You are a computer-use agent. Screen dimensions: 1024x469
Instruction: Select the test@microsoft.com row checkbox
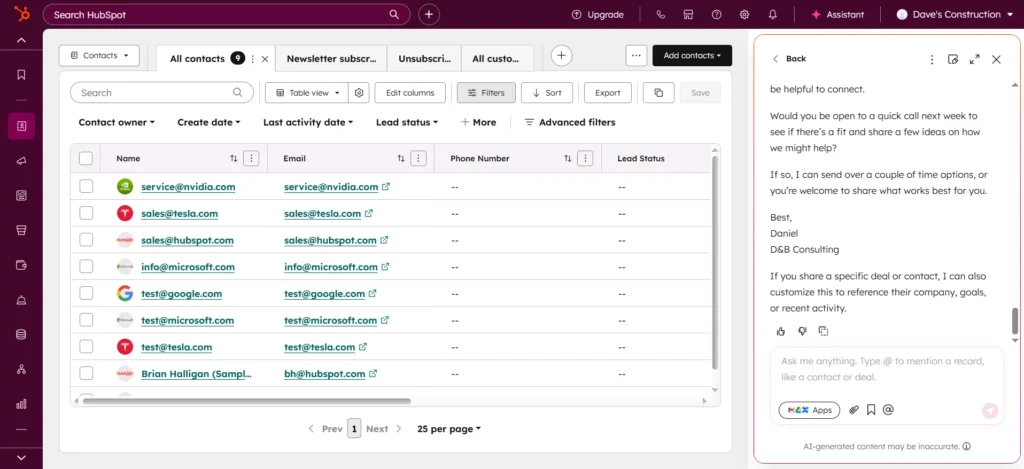pyautogui.click(x=86, y=320)
